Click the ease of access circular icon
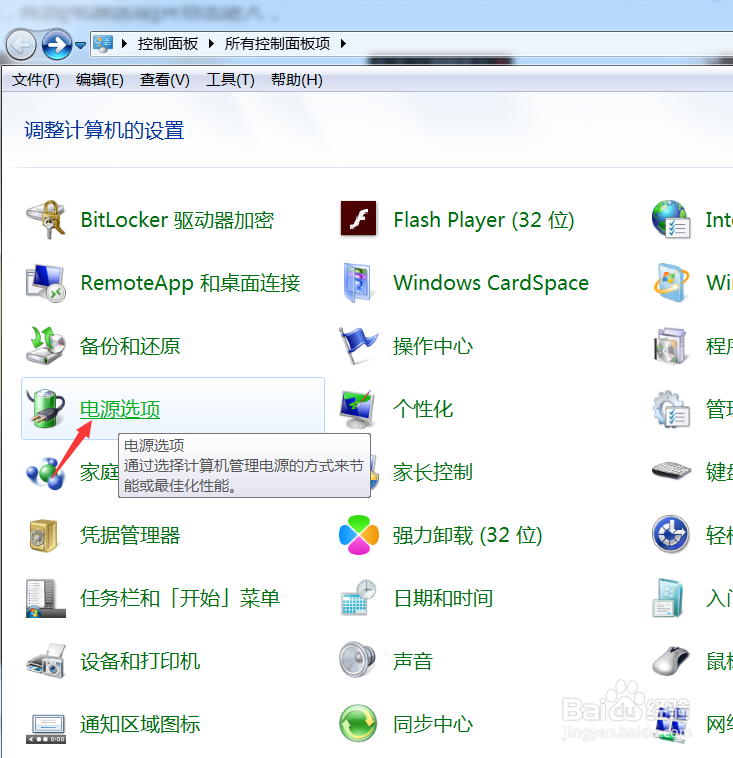This screenshot has height=758, width=733. click(670, 534)
